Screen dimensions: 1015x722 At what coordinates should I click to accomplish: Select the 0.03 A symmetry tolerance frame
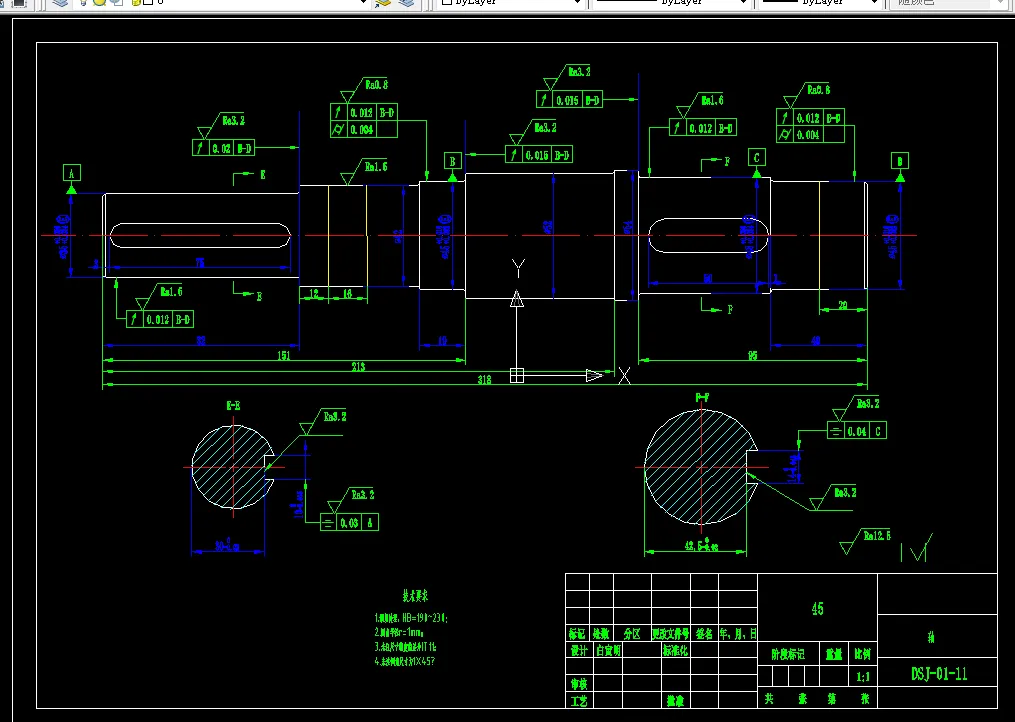point(350,523)
